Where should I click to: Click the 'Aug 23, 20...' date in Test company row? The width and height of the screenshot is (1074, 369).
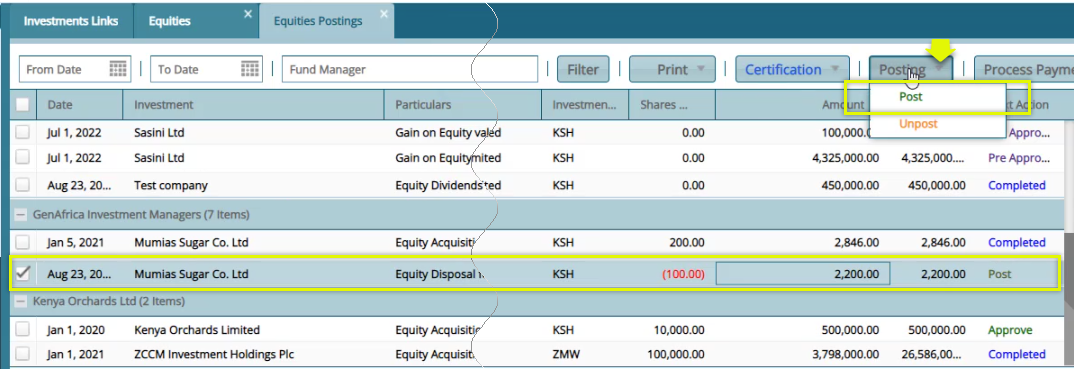click(79, 185)
